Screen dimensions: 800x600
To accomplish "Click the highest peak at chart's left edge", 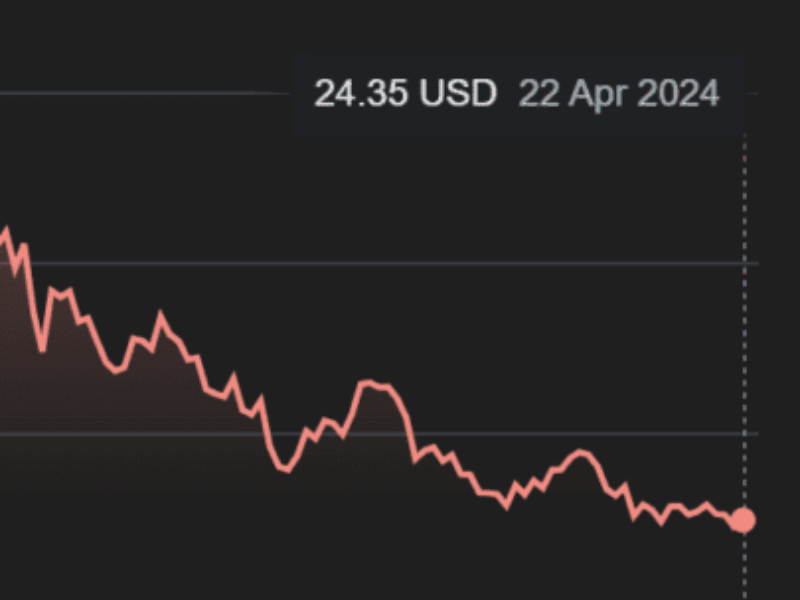I will (x=6, y=230).
